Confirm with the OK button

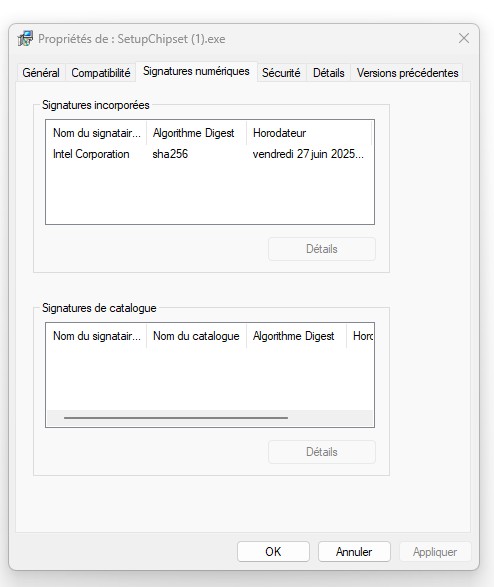(x=273, y=551)
